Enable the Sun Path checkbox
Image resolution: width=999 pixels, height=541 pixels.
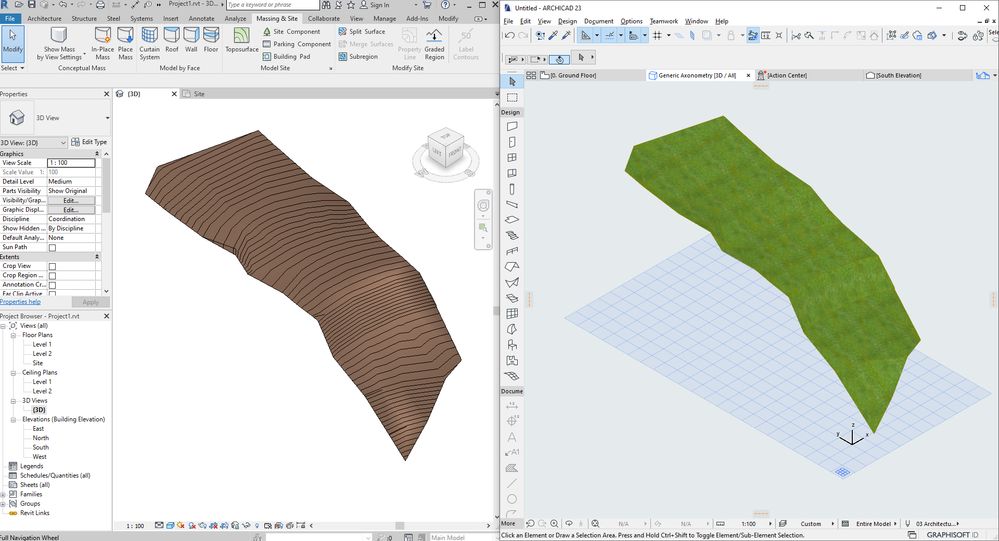pos(52,247)
